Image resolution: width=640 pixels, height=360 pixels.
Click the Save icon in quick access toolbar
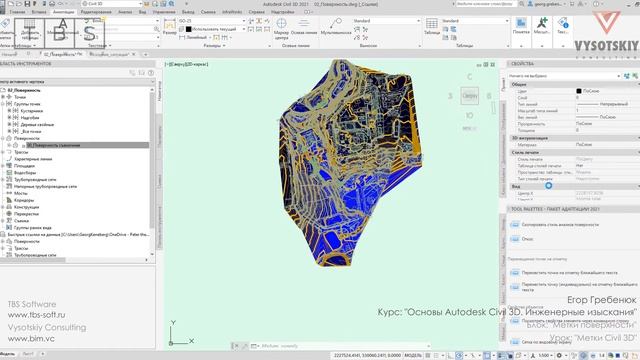point(27,4)
